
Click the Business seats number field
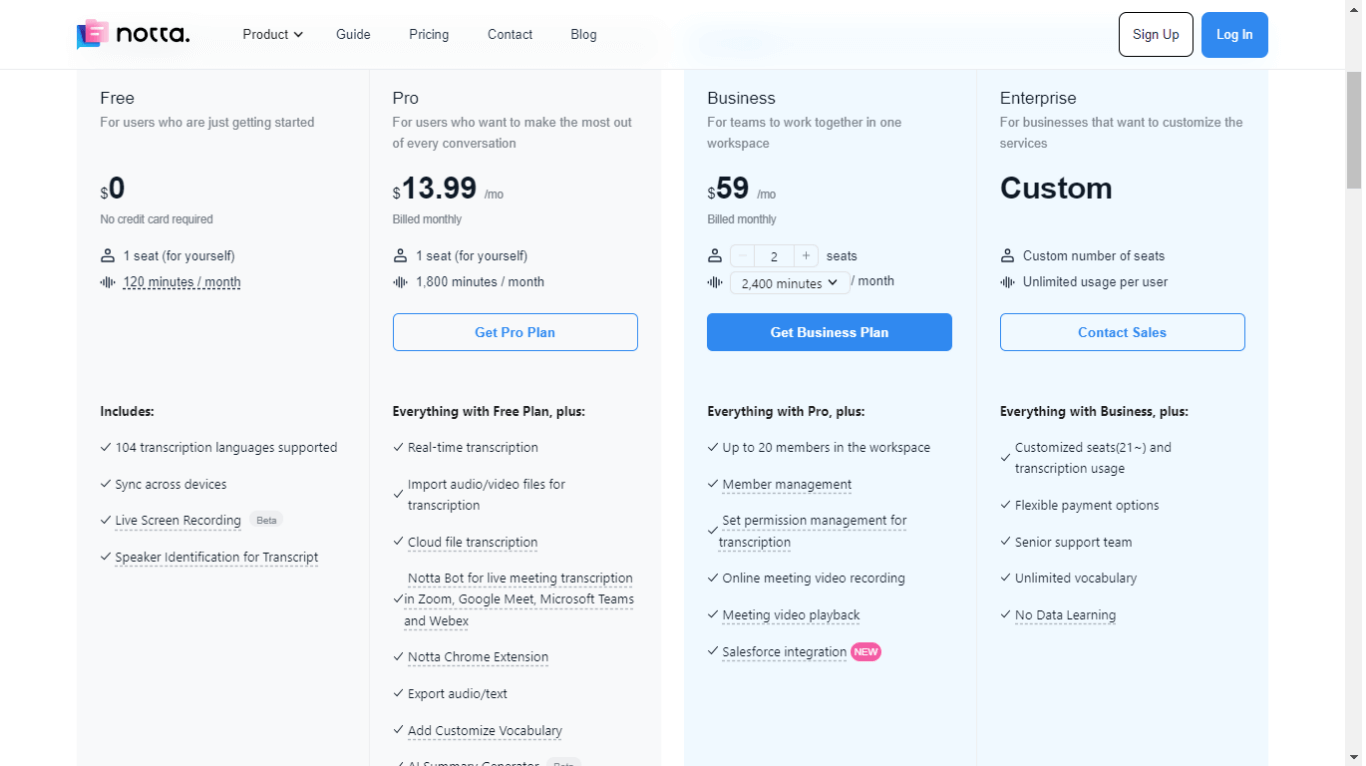pyautogui.click(x=774, y=256)
